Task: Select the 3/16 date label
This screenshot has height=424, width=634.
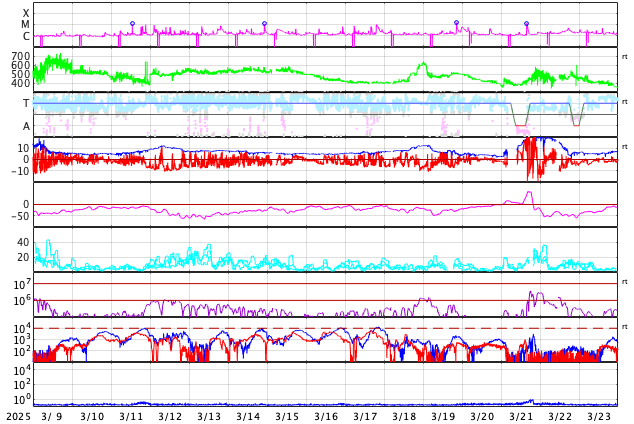Action: (x=326, y=416)
